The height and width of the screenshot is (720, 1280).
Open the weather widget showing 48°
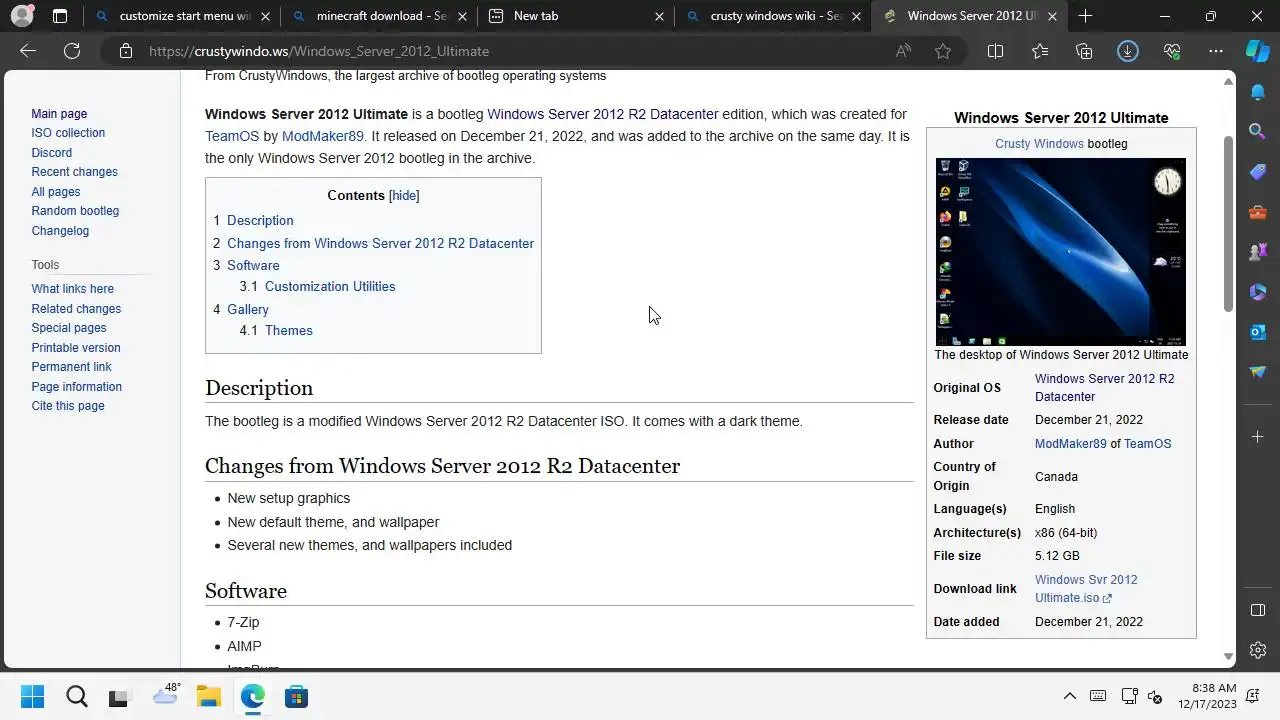[165, 696]
